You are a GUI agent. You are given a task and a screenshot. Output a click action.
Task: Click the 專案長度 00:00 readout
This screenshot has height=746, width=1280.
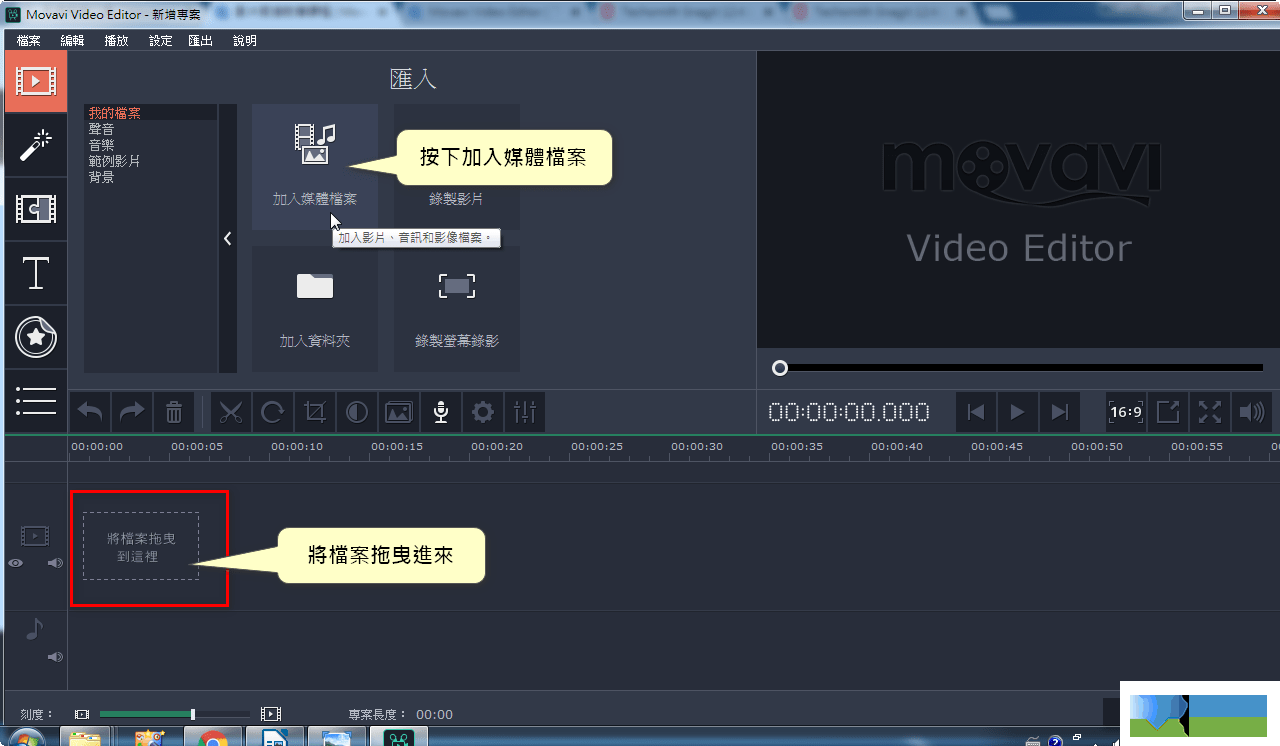coord(400,714)
